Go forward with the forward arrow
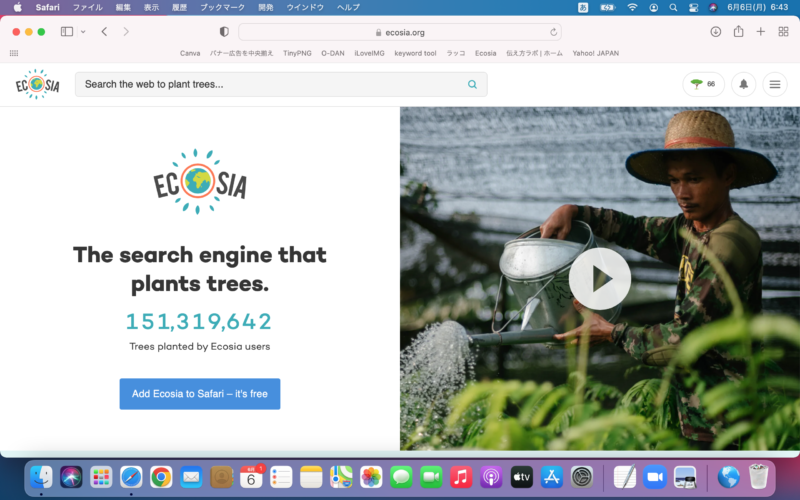The width and height of the screenshot is (800, 500). coord(126,32)
